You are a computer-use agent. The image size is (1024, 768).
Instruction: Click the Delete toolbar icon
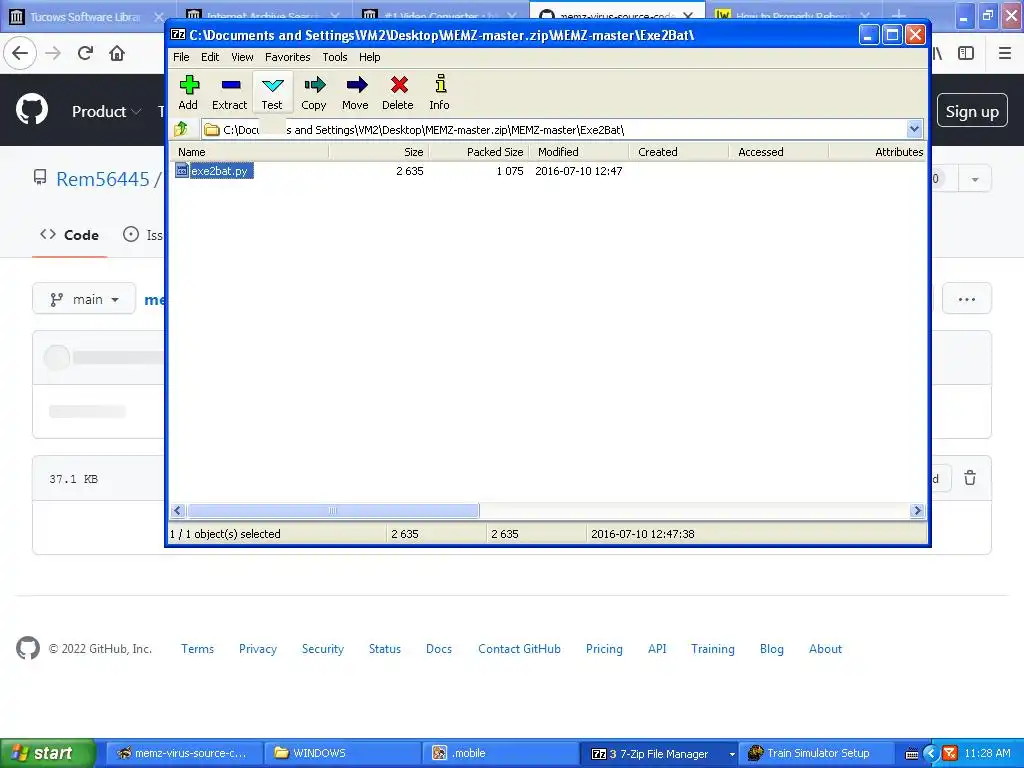click(x=398, y=92)
